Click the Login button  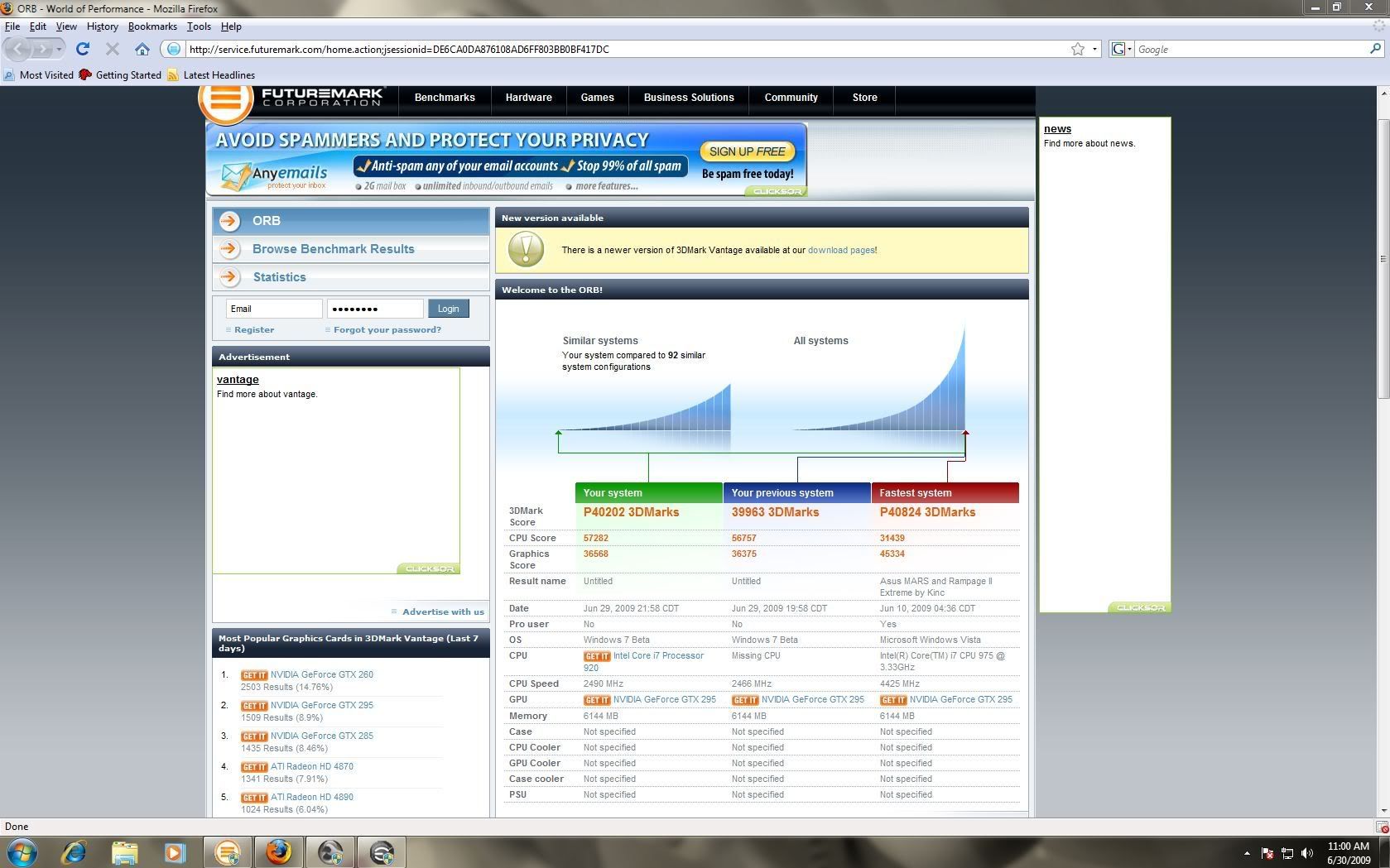[x=449, y=309]
